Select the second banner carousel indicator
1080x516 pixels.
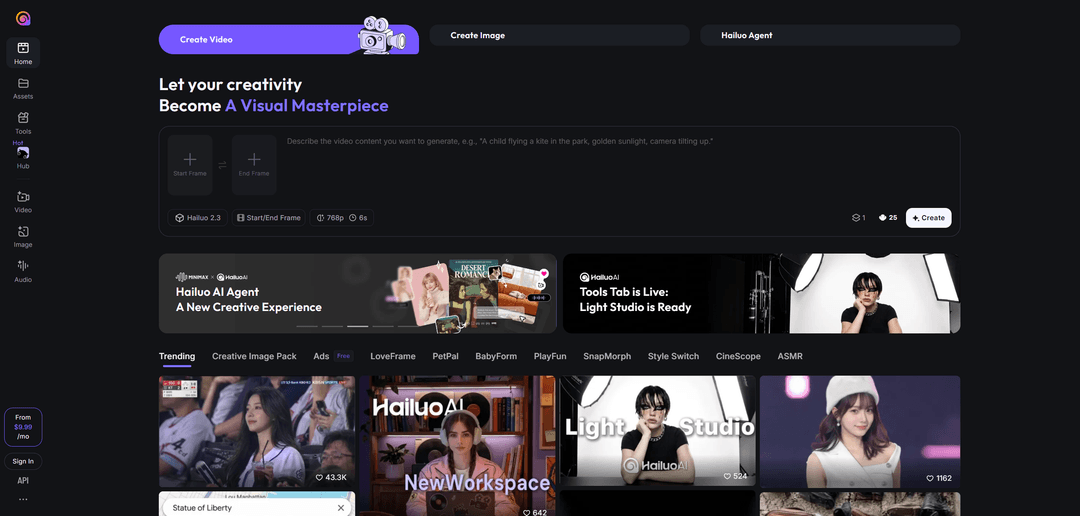332,326
